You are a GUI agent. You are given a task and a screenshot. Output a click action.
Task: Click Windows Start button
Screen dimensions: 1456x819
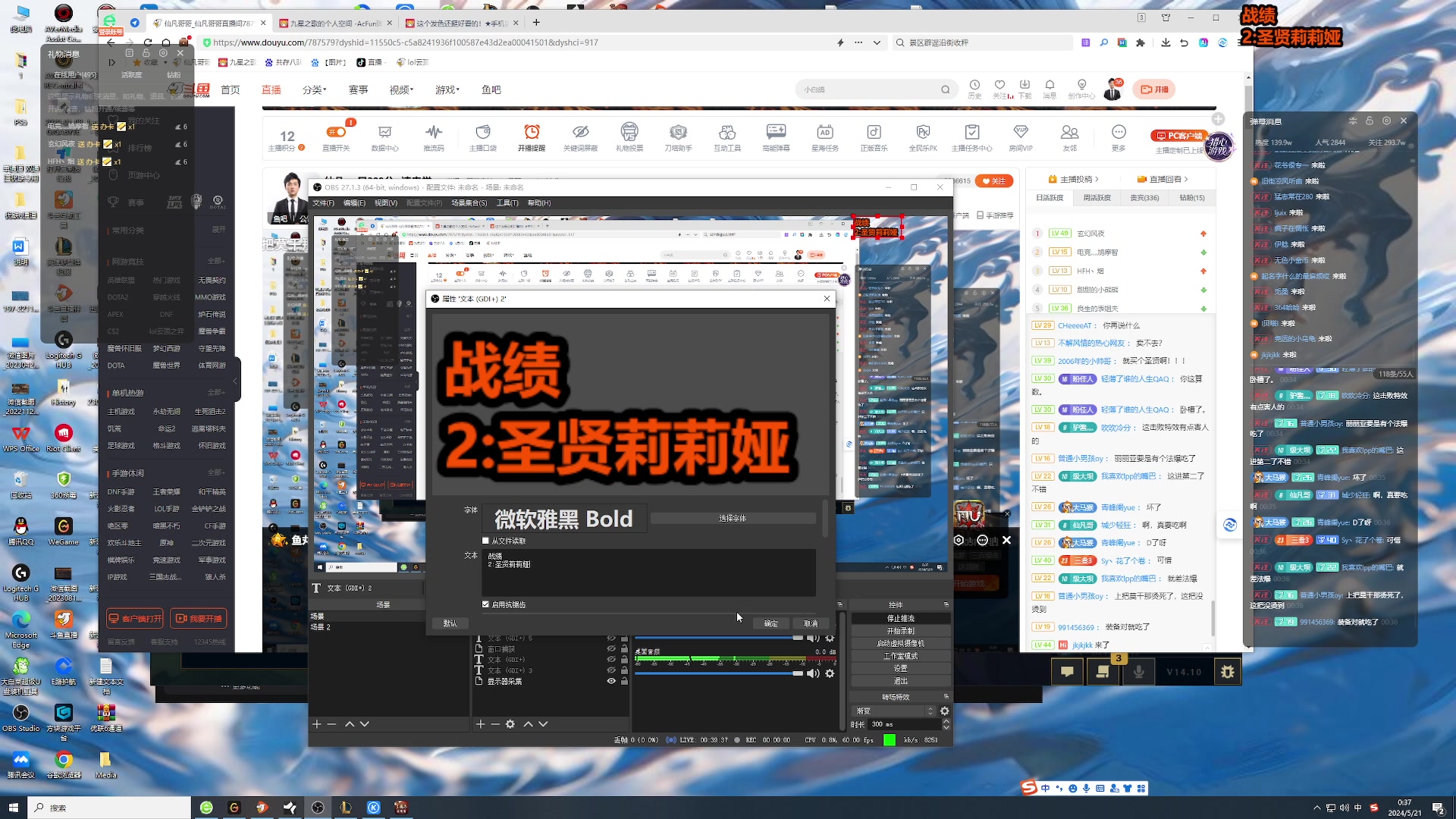tap(13, 808)
